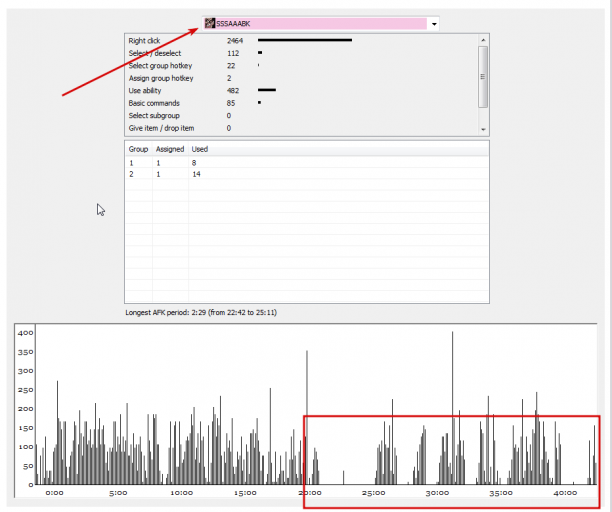612x512 pixels.
Task: Click the action list scrollbar thumb
Action: pos(483,76)
